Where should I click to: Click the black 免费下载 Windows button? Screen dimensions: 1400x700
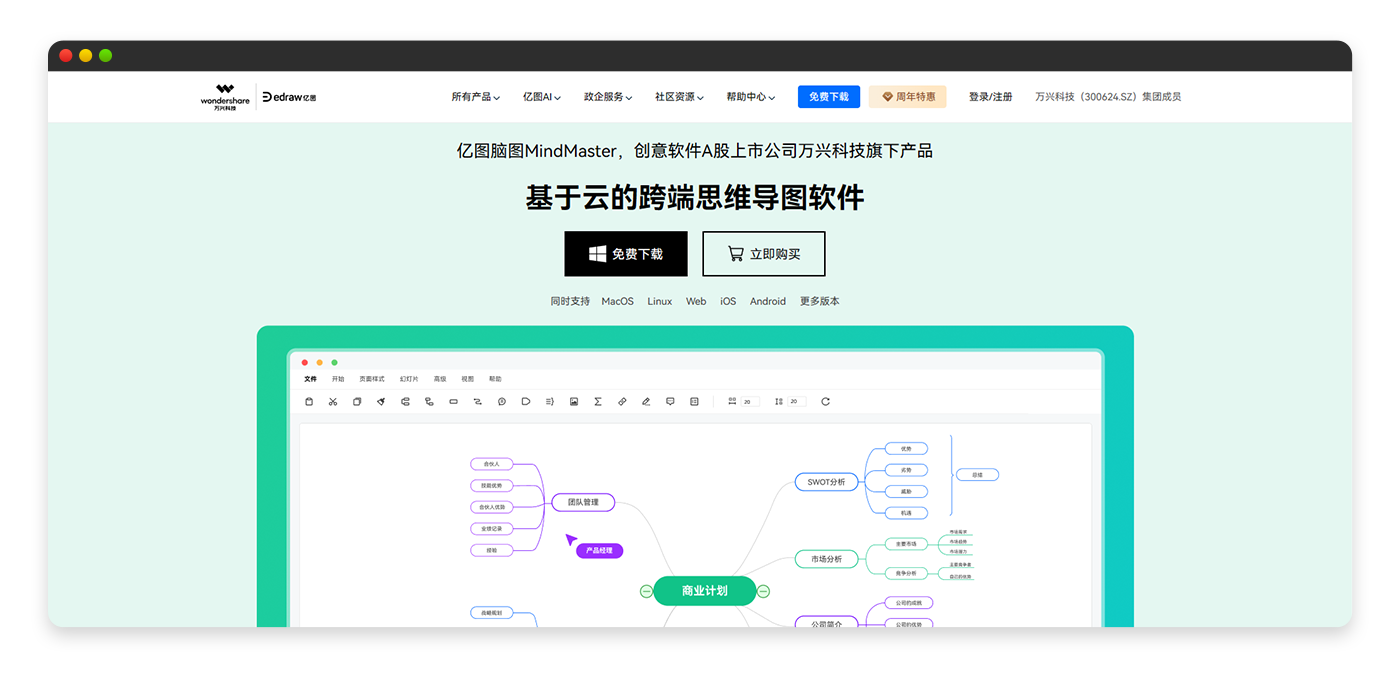626,254
